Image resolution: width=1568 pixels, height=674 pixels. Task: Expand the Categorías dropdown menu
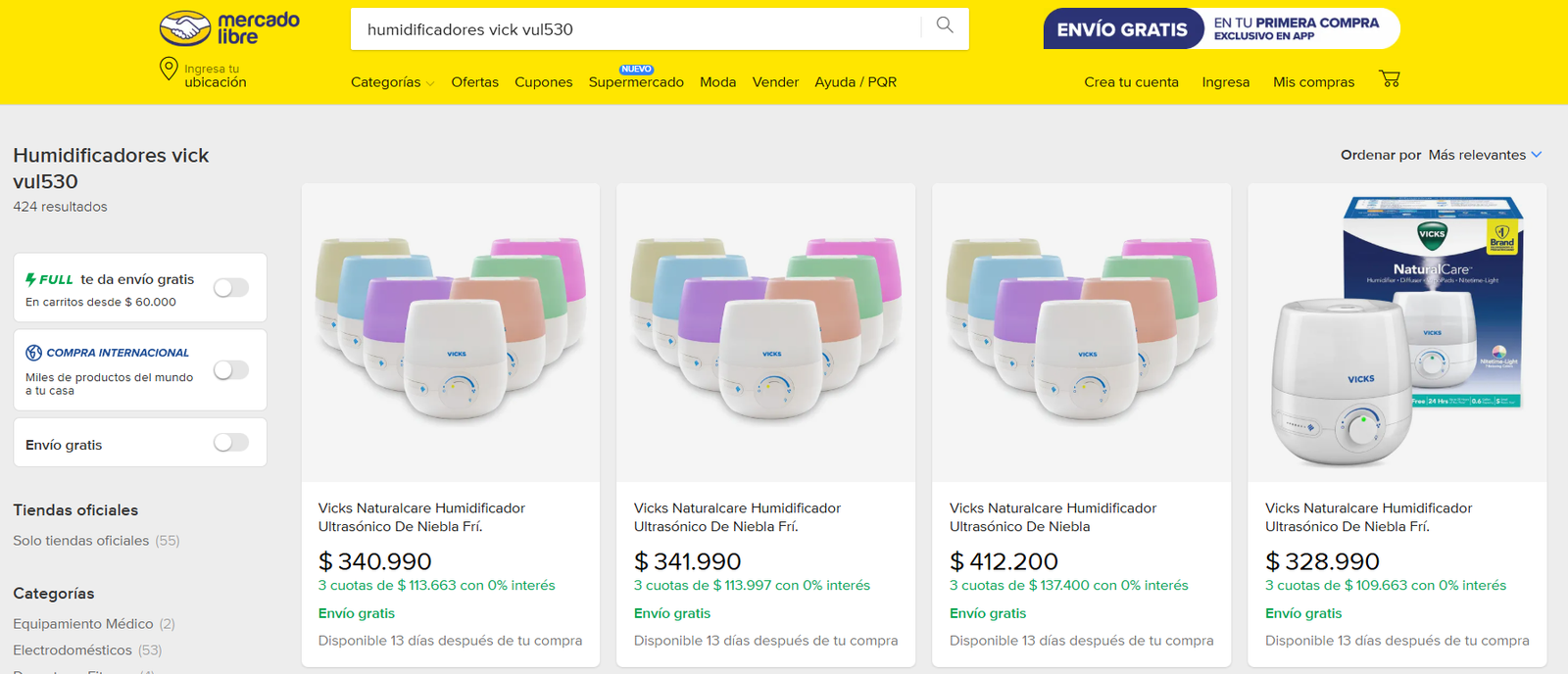(392, 82)
